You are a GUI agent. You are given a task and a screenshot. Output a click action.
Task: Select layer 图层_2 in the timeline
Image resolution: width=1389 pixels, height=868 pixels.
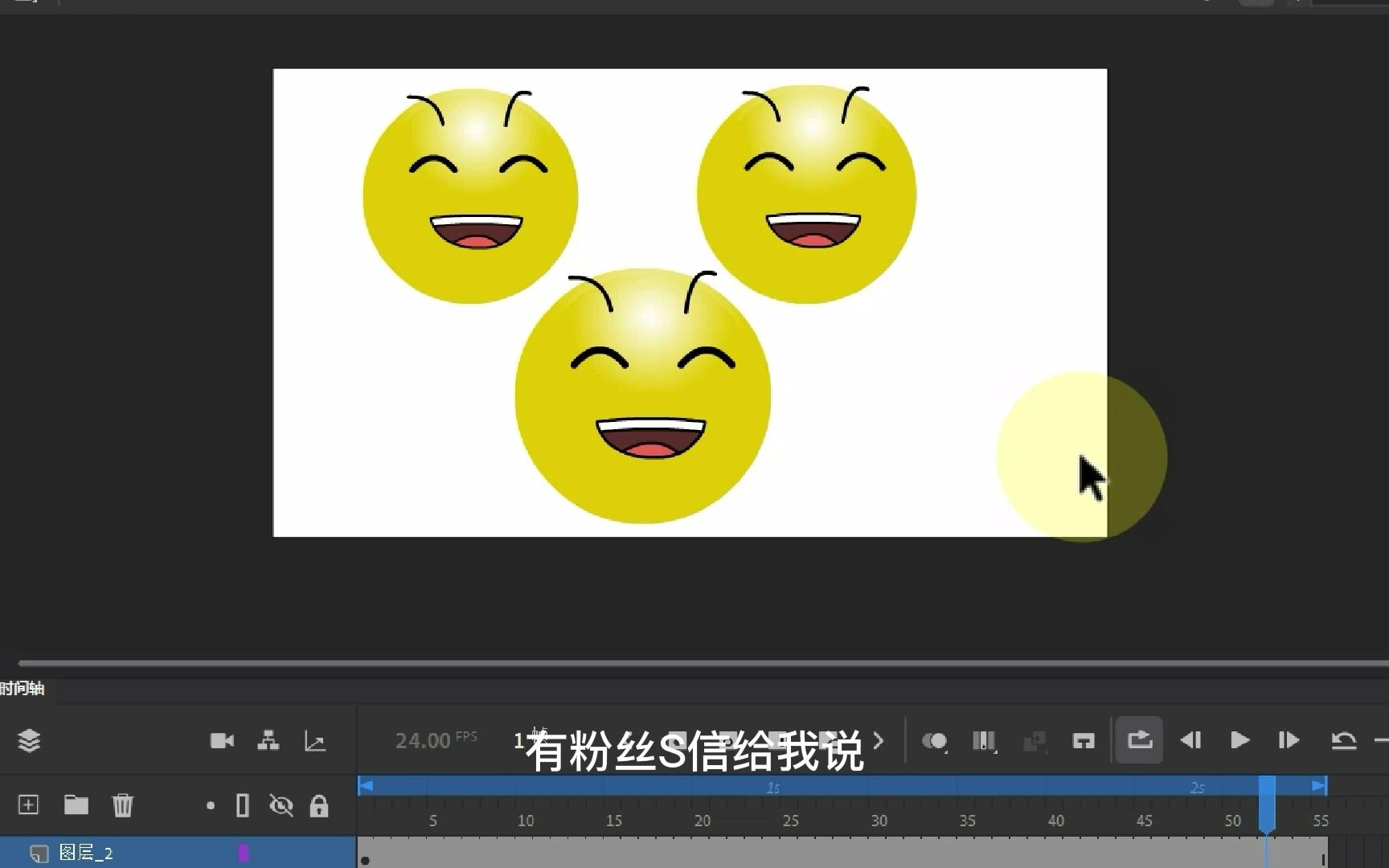point(178,852)
